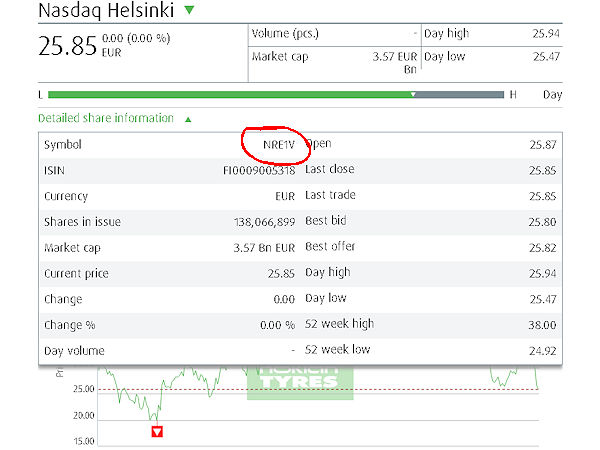Screen dimensions: 600x450
Task: Click the Change % label
Action: point(70,325)
